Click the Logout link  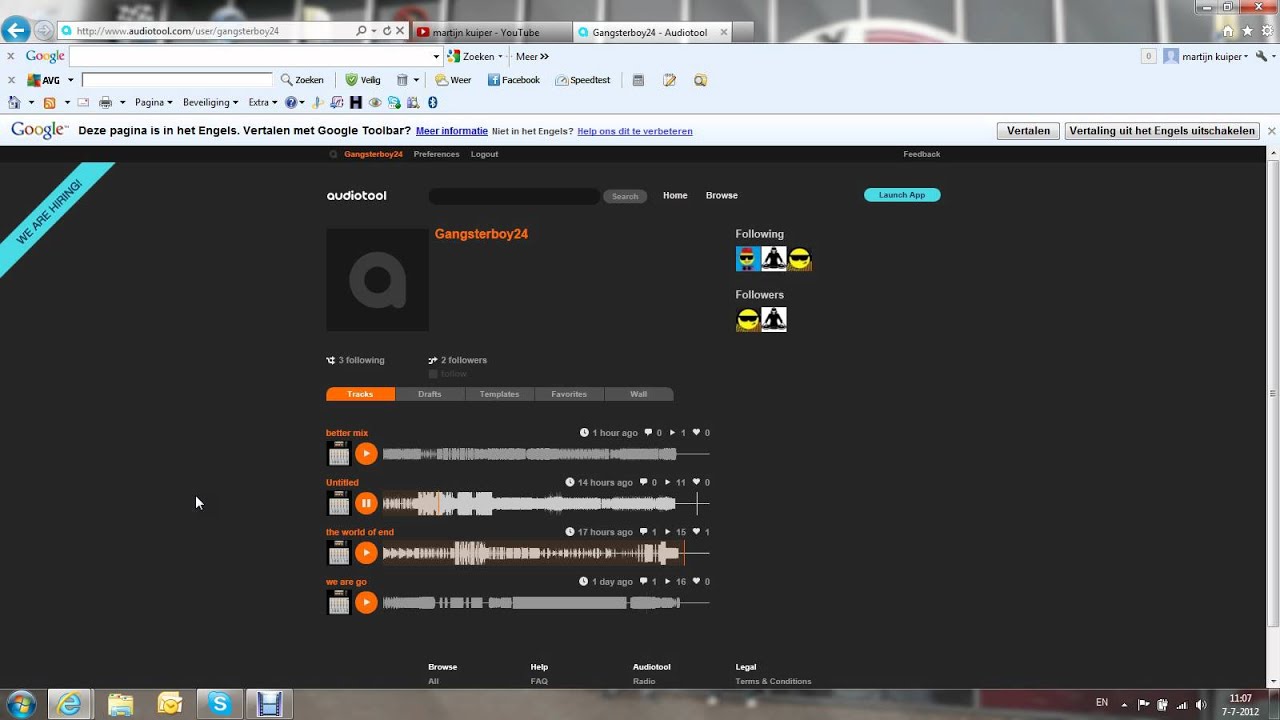pyautogui.click(x=484, y=154)
